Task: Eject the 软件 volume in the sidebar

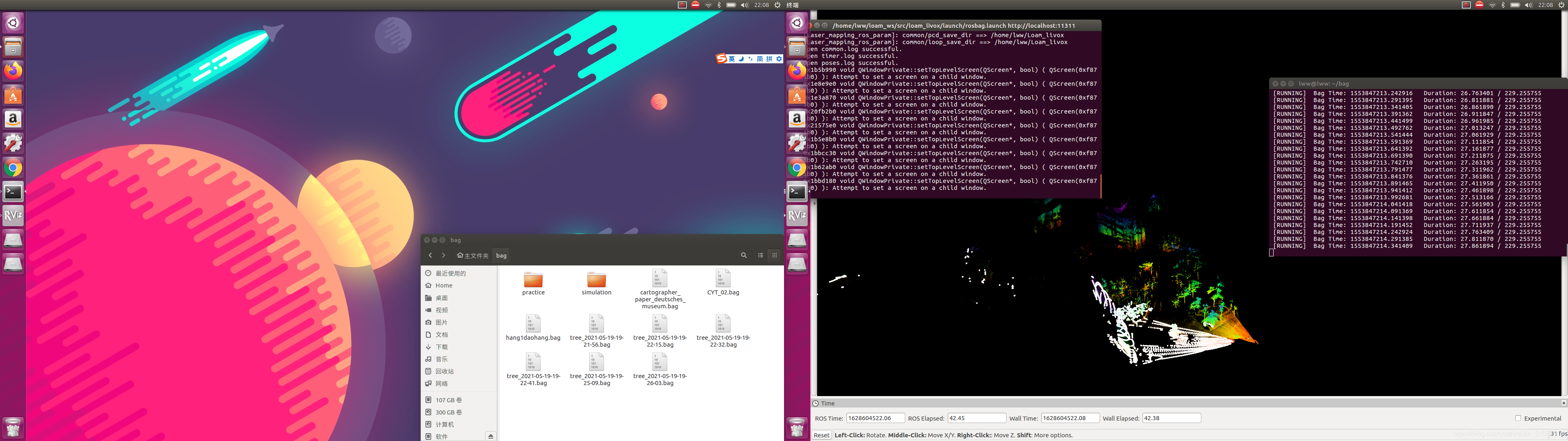Action: [490, 436]
